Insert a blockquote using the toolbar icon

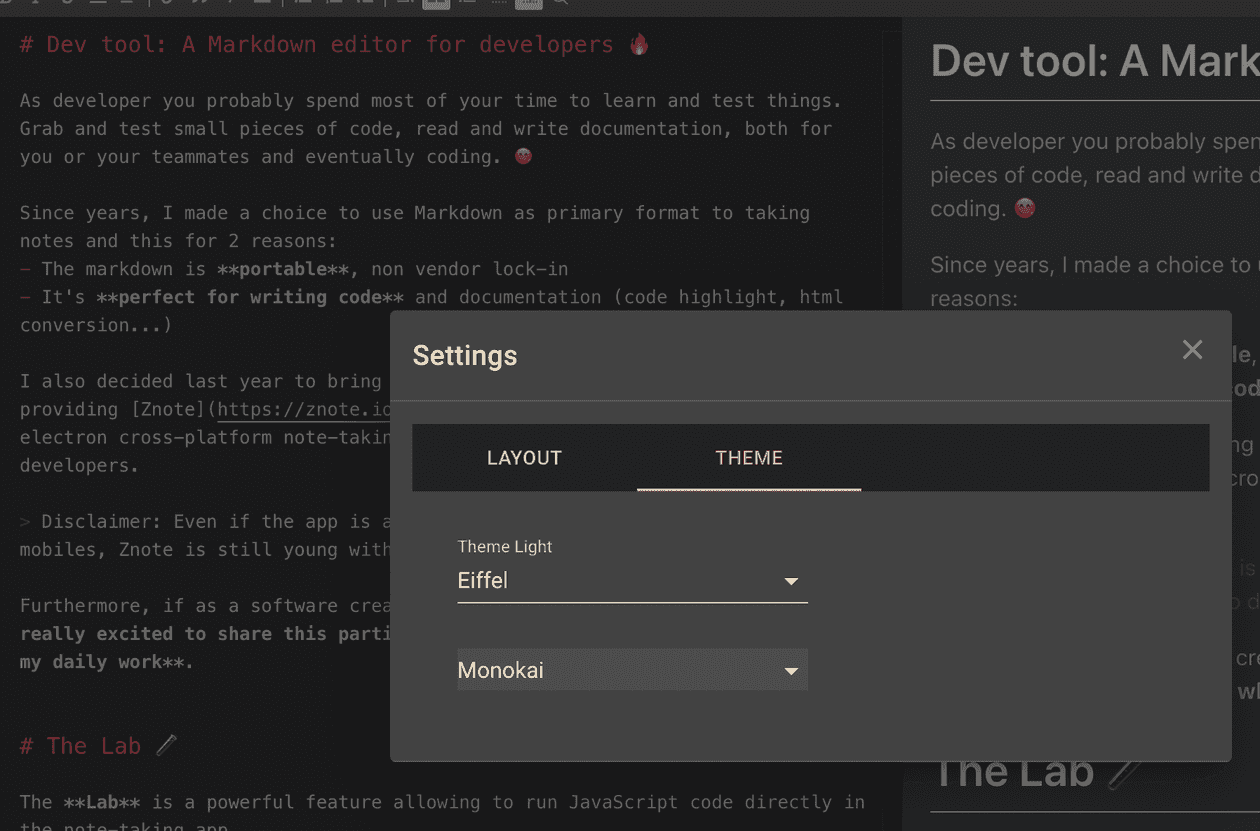point(200,4)
